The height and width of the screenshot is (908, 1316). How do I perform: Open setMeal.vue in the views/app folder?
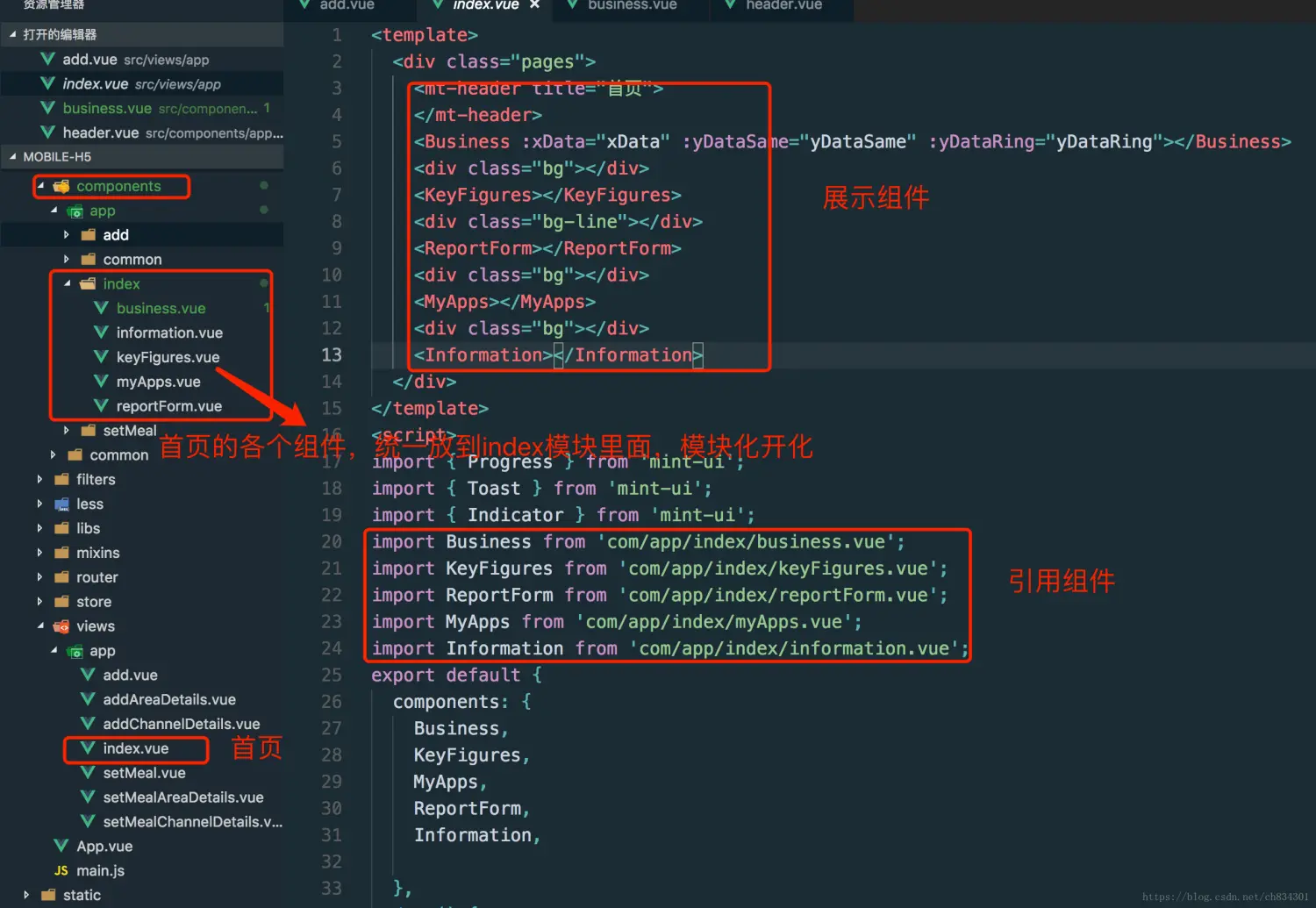(x=144, y=773)
